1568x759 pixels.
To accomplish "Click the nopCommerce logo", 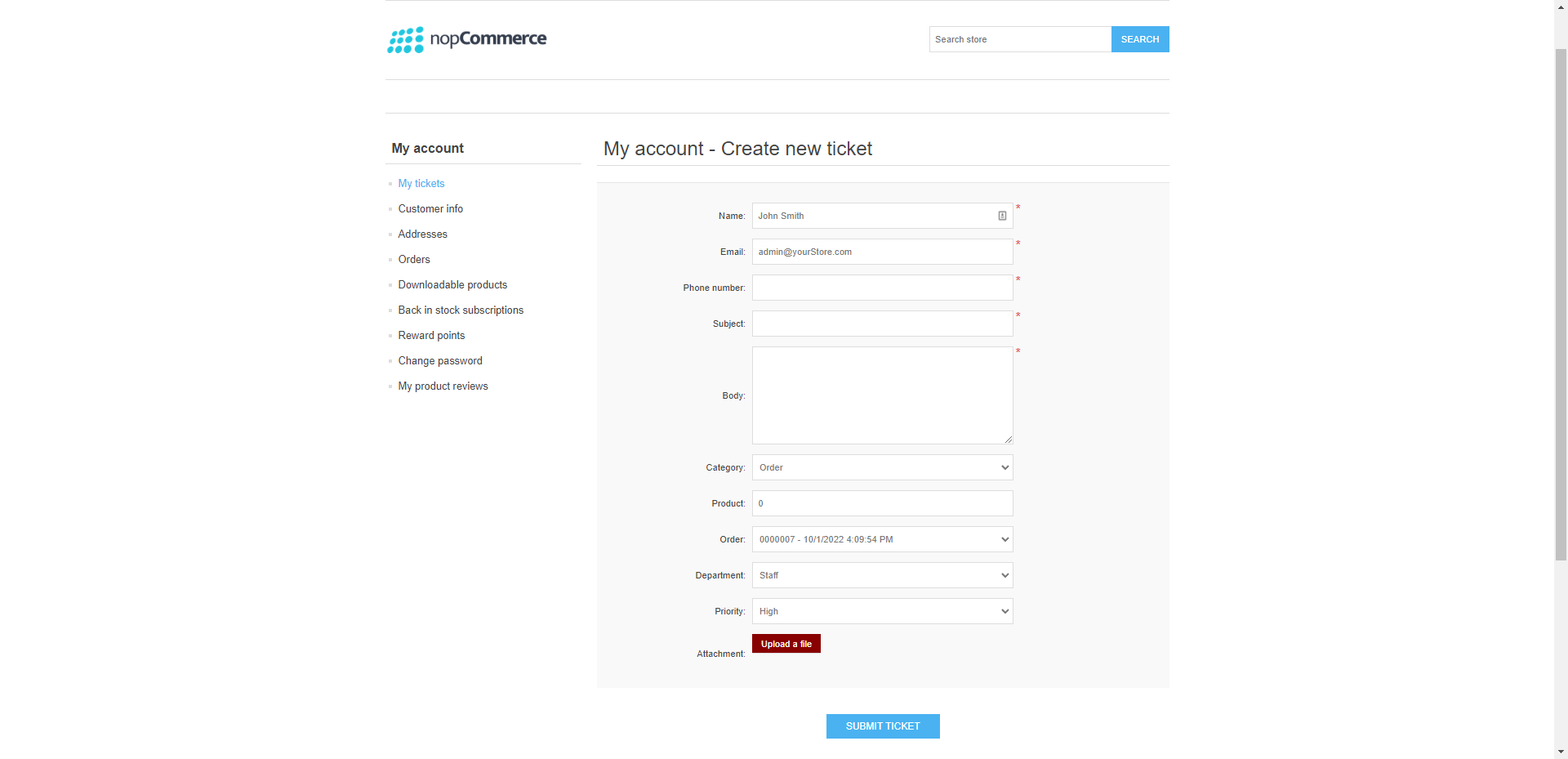I will (x=466, y=39).
